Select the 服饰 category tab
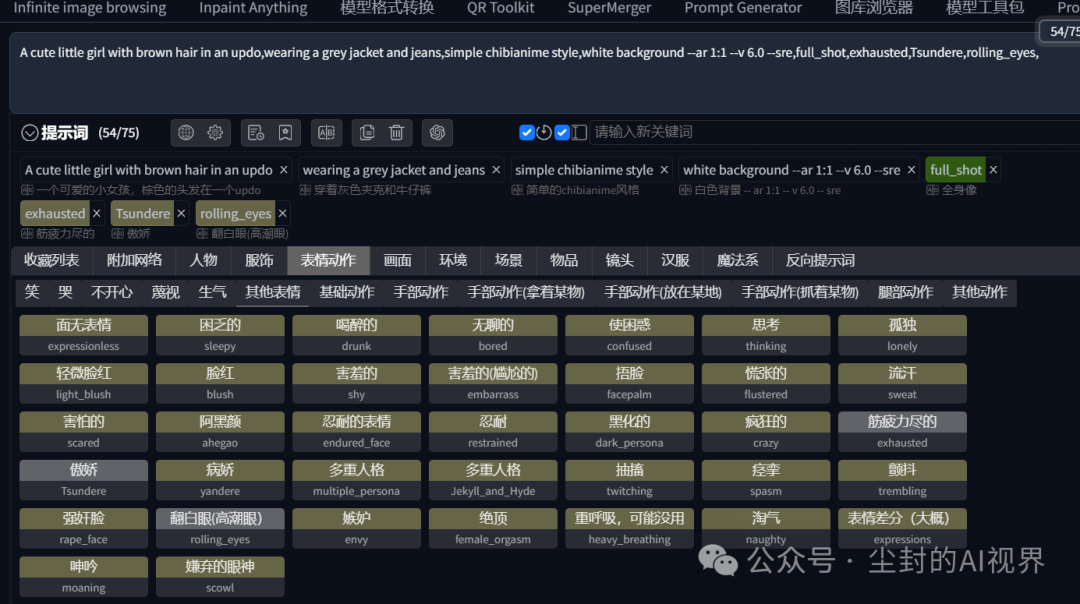 (x=259, y=260)
